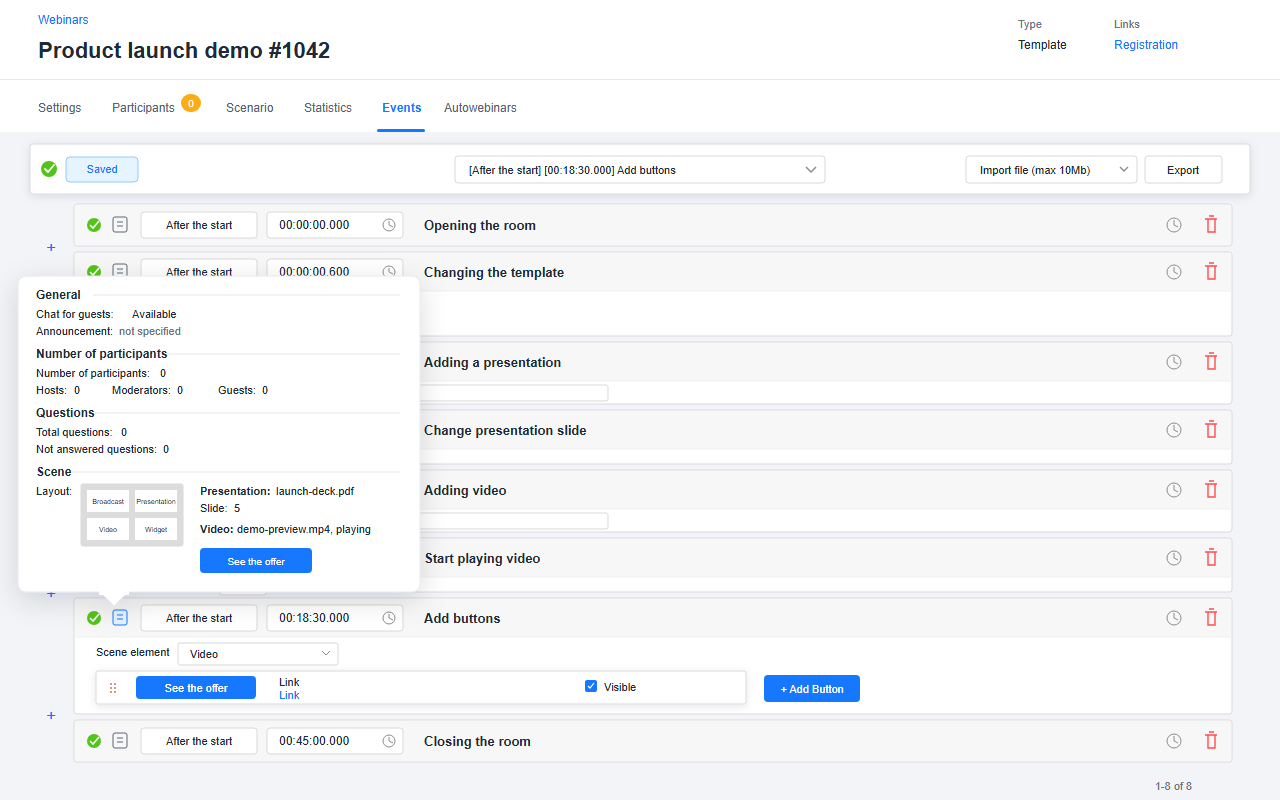
Task: Open the Registration link
Action: 1146,45
